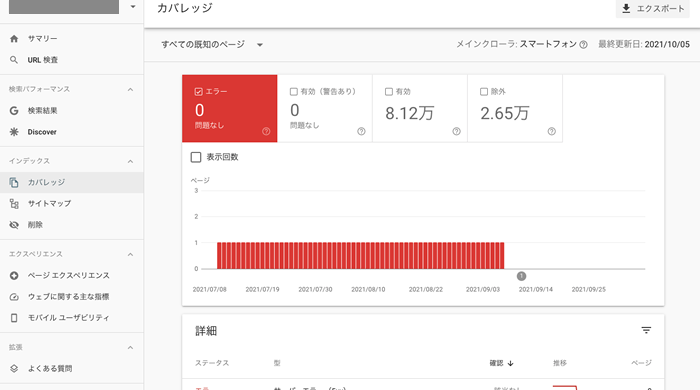Open the サマリー home icon
Screen dimensions: 700x390
pos(14,39)
